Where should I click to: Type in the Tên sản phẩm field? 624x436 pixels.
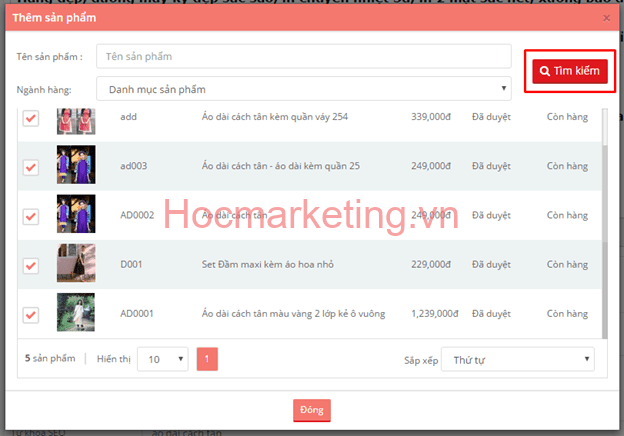[303, 57]
